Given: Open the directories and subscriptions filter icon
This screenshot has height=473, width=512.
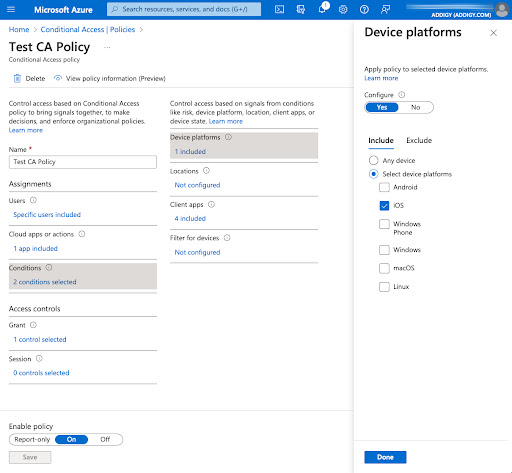Looking at the screenshot, I should pos(301,9).
